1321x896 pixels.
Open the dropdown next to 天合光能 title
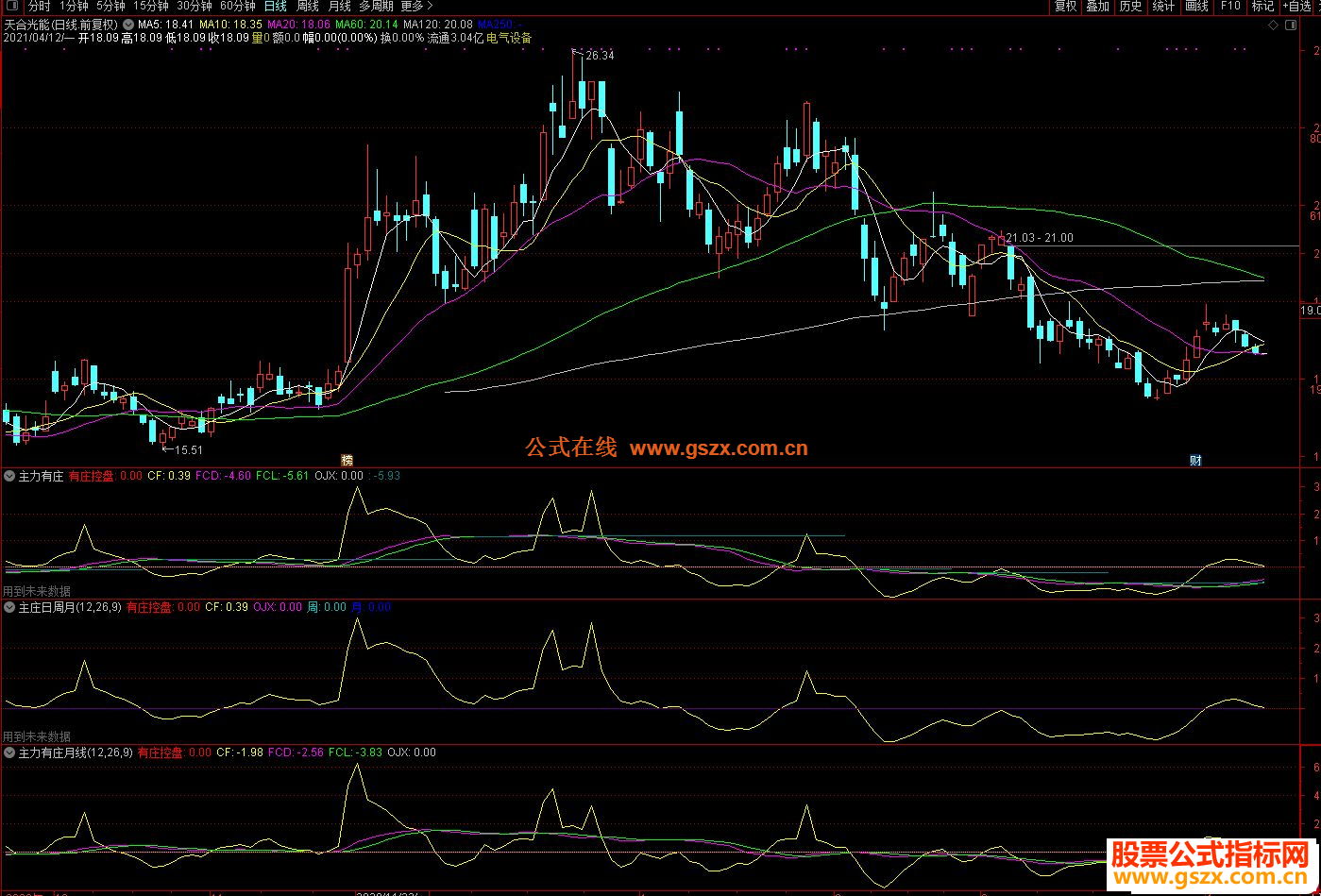(x=128, y=24)
